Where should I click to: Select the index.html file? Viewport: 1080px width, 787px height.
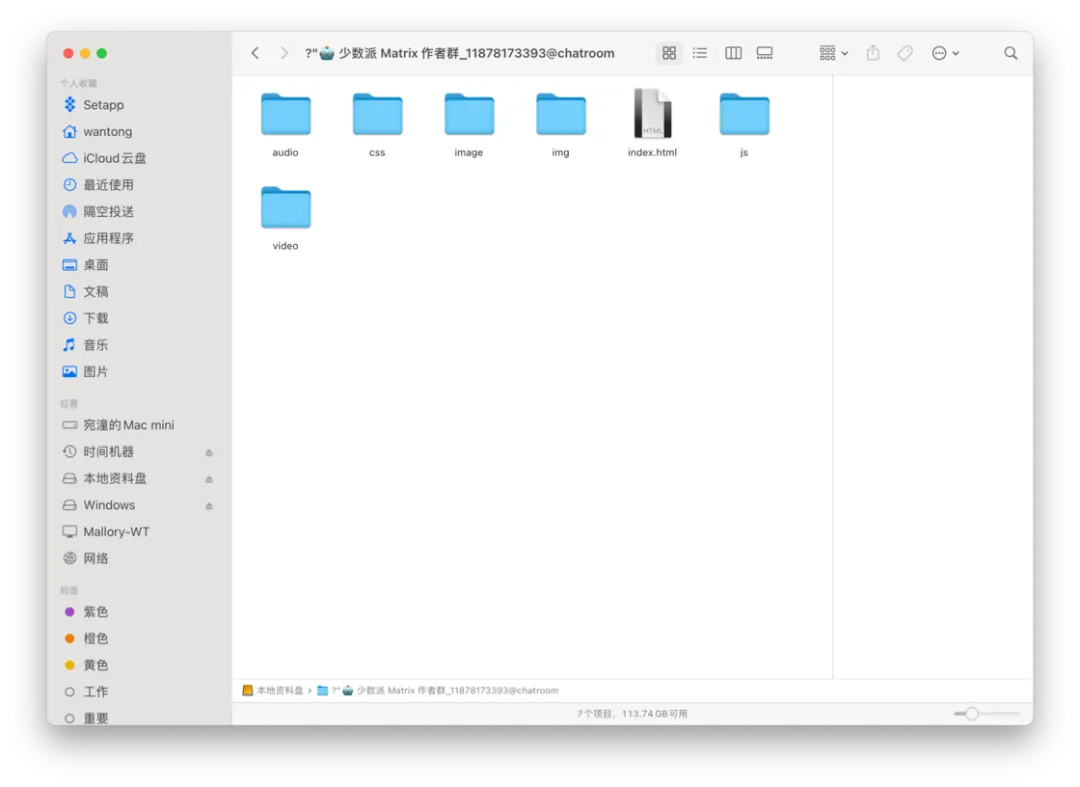(x=652, y=124)
